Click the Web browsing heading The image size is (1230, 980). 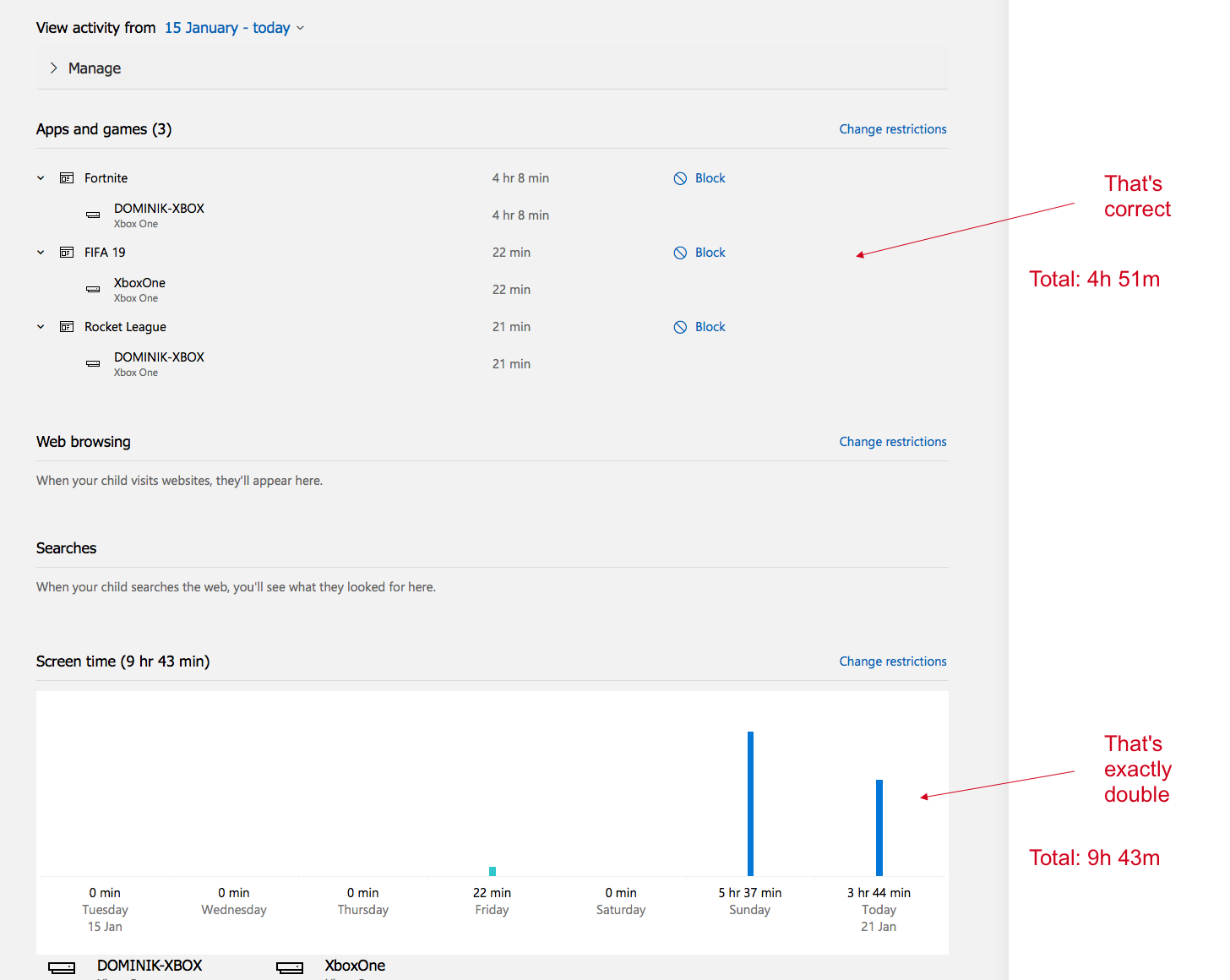click(84, 442)
